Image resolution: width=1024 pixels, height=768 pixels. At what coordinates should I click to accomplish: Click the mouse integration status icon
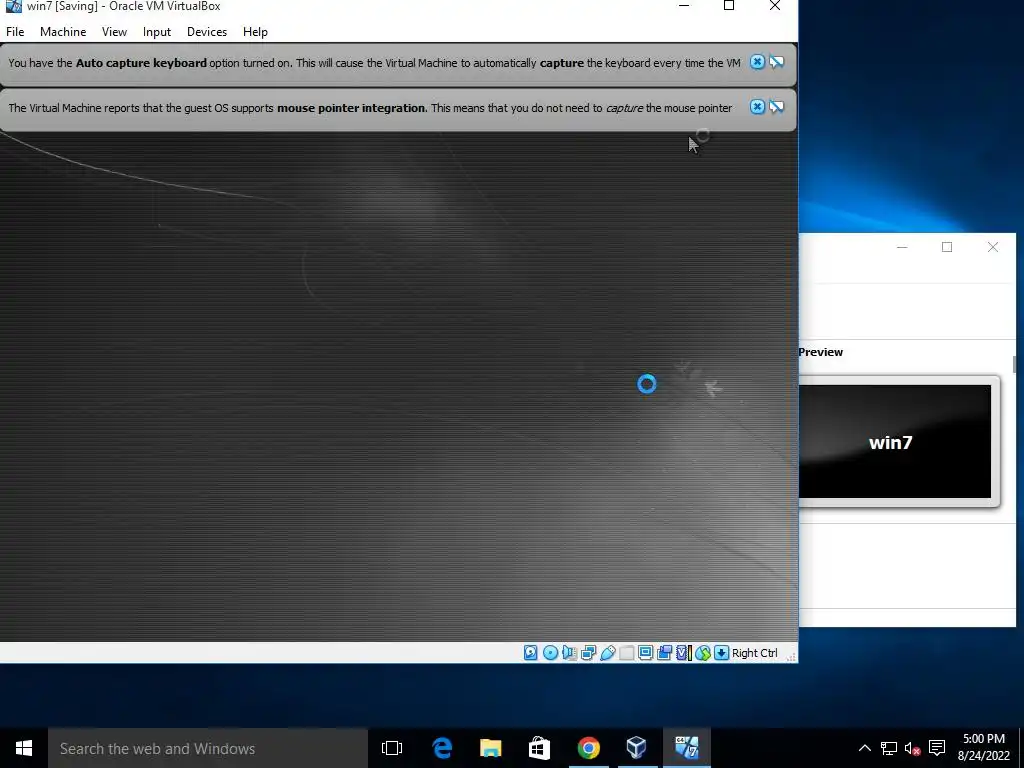coord(703,652)
